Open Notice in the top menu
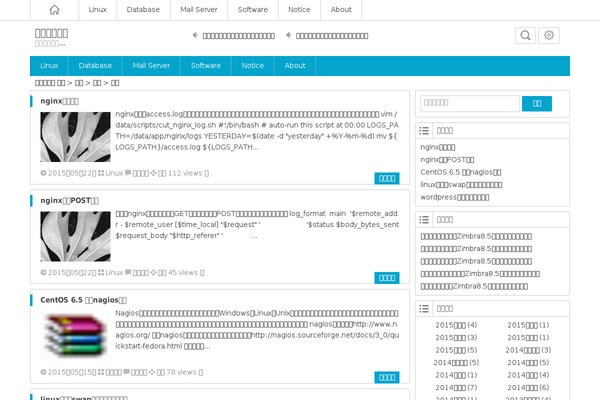Image resolution: width=600 pixels, height=400 pixels. point(299,10)
